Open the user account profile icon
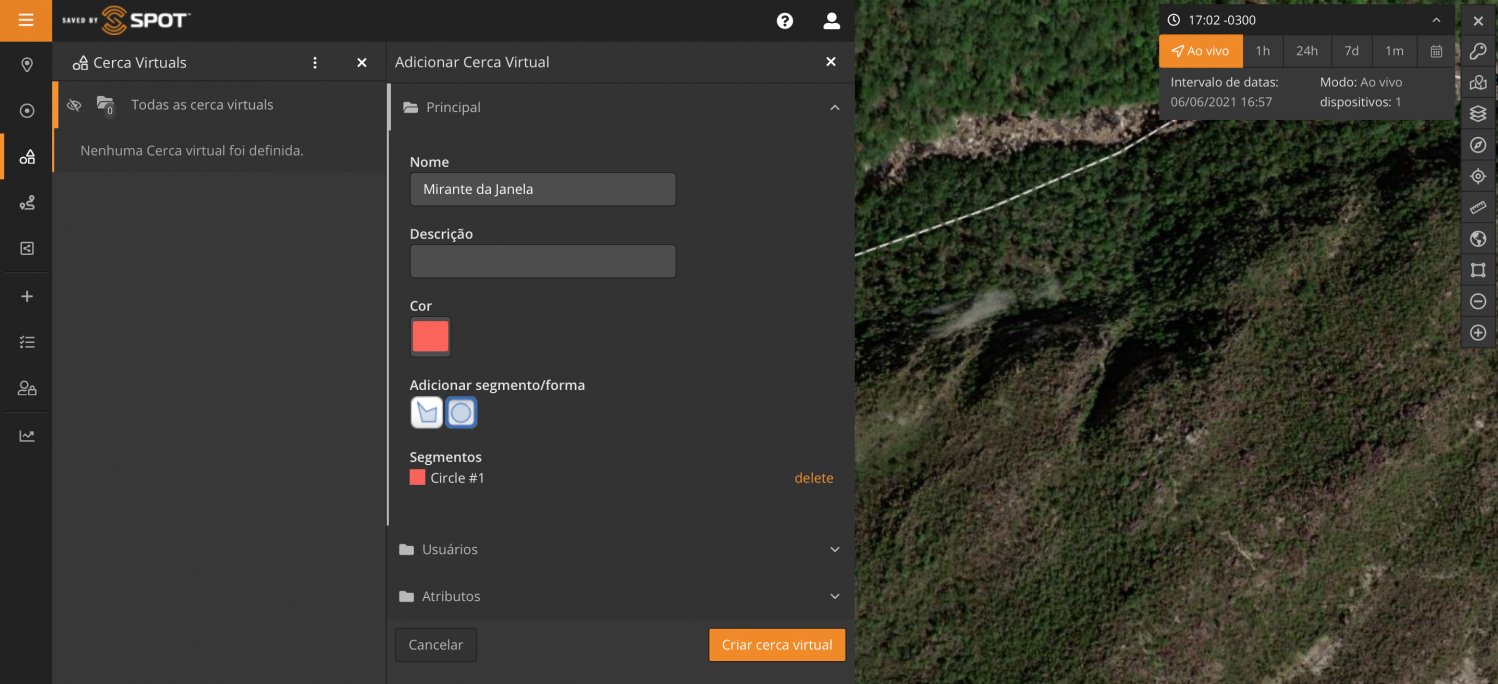The height and width of the screenshot is (684, 1498). (x=831, y=20)
